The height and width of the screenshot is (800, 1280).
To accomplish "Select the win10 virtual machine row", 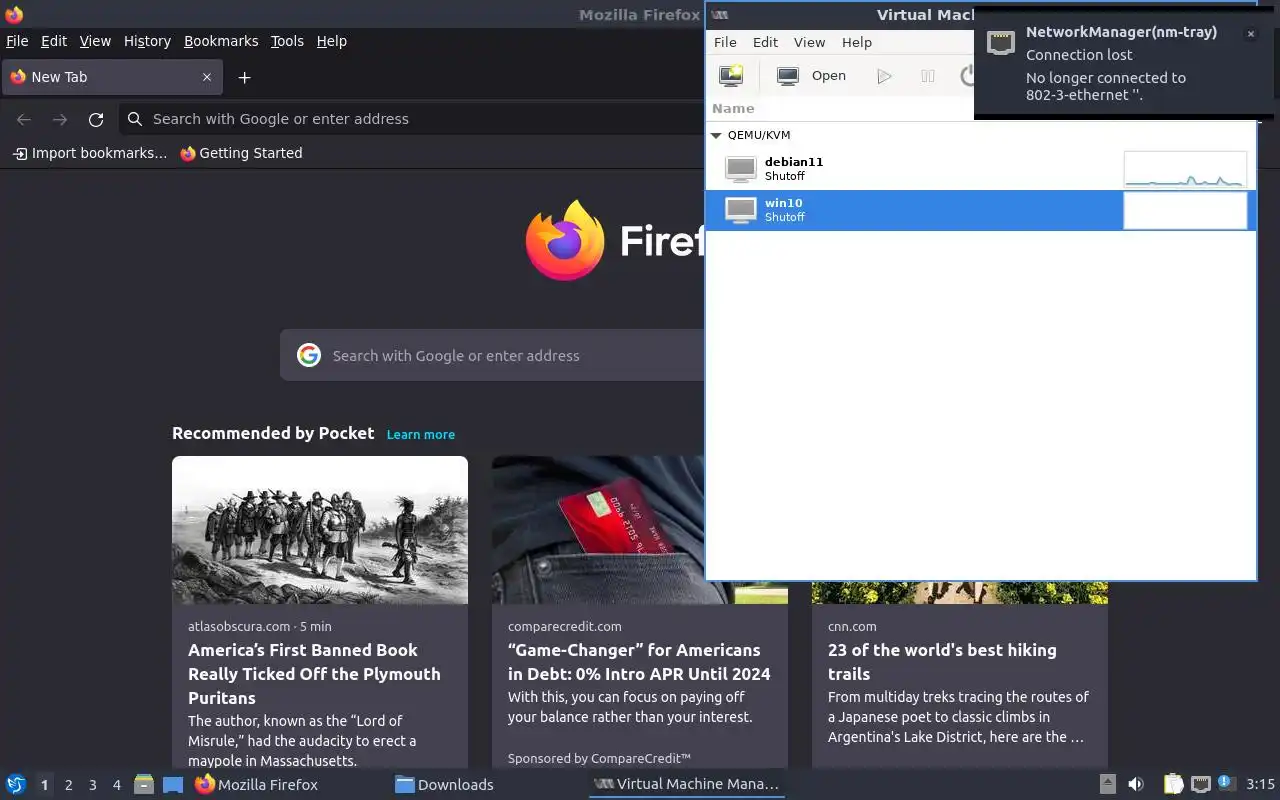I will tap(981, 210).
